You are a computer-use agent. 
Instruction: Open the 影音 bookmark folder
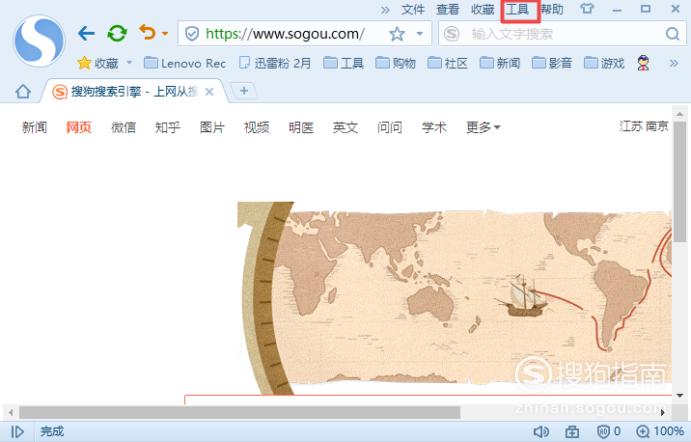552,63
